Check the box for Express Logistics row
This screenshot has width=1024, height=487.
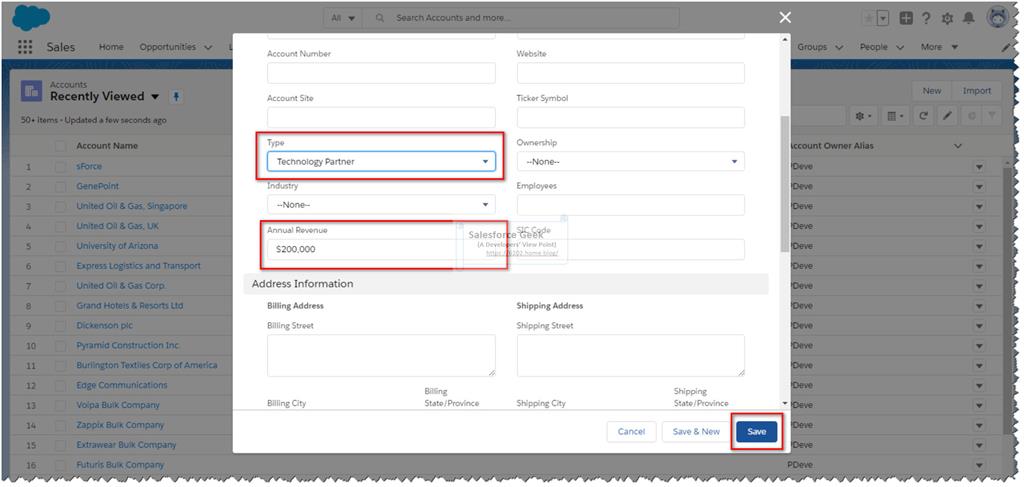click(61, 266)
